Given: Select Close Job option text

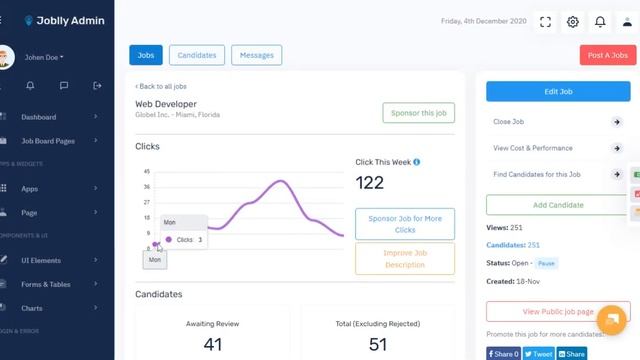Looking at the screenshot, I should coord(508,122).
